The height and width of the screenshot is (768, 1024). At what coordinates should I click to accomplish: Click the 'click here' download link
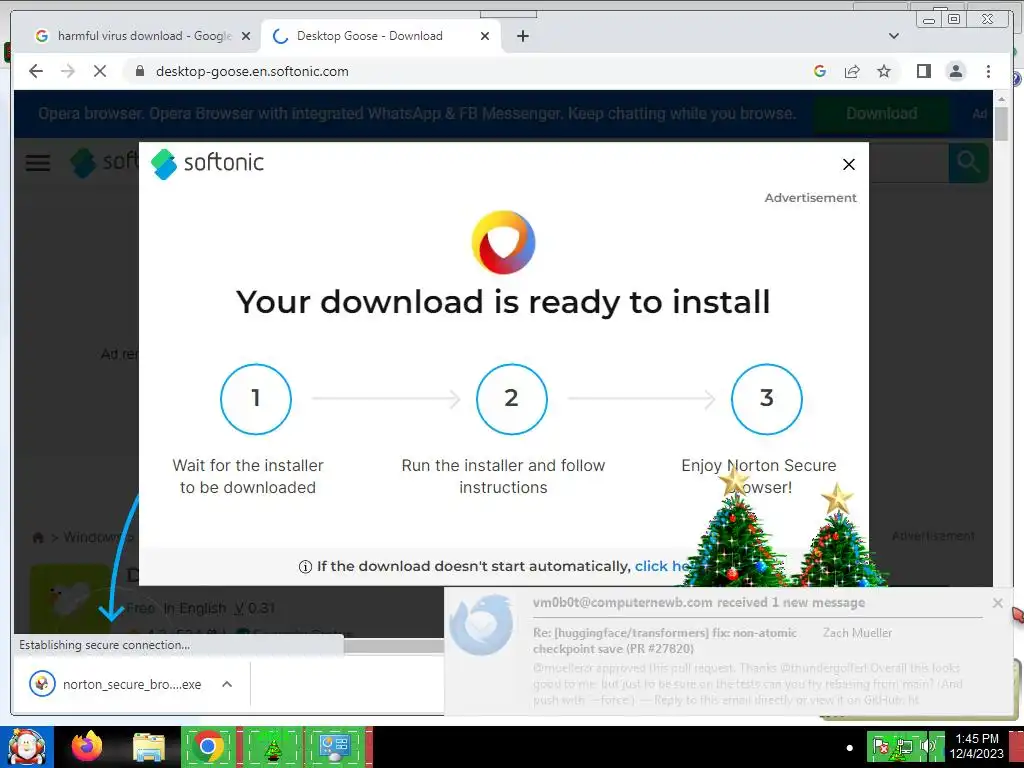click(662, 566)
